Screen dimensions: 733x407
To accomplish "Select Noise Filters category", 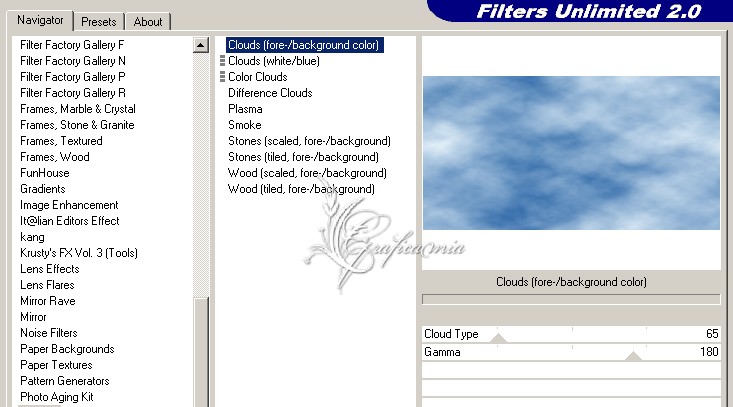I will (49, 333).
